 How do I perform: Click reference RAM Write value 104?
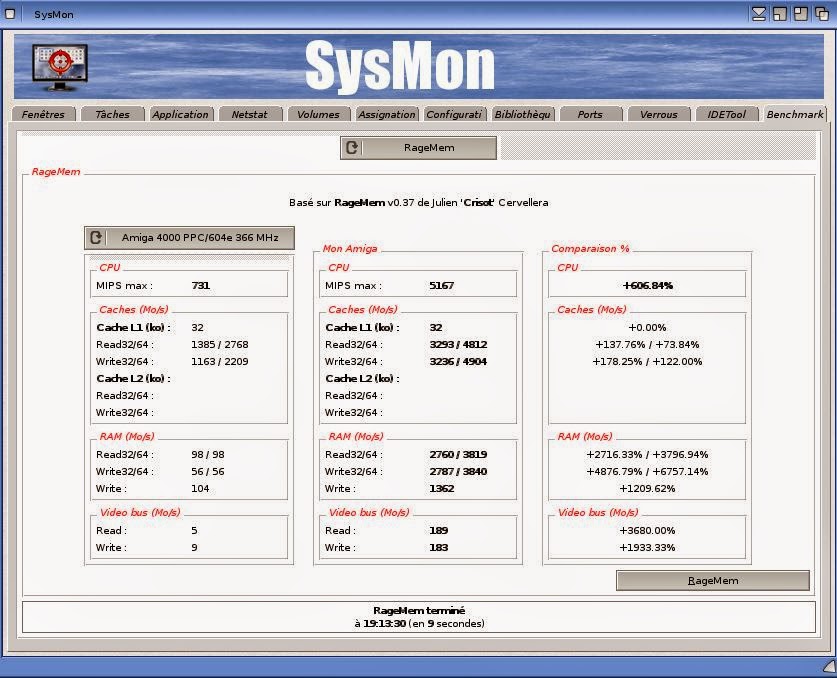pyautogui.click(x=200, y=488)
